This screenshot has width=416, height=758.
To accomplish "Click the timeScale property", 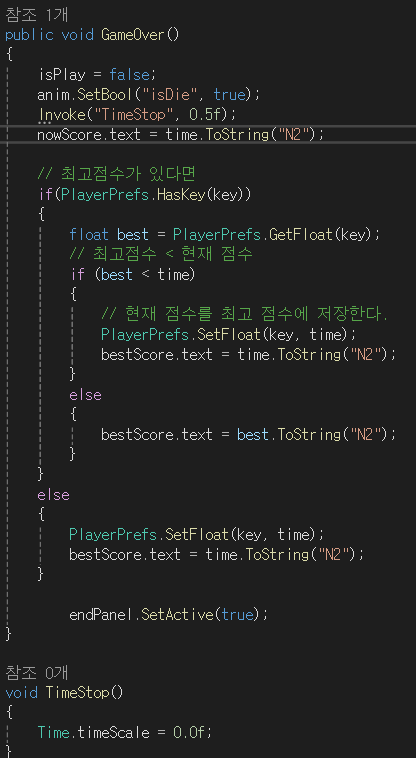I will tap(113, 732).
